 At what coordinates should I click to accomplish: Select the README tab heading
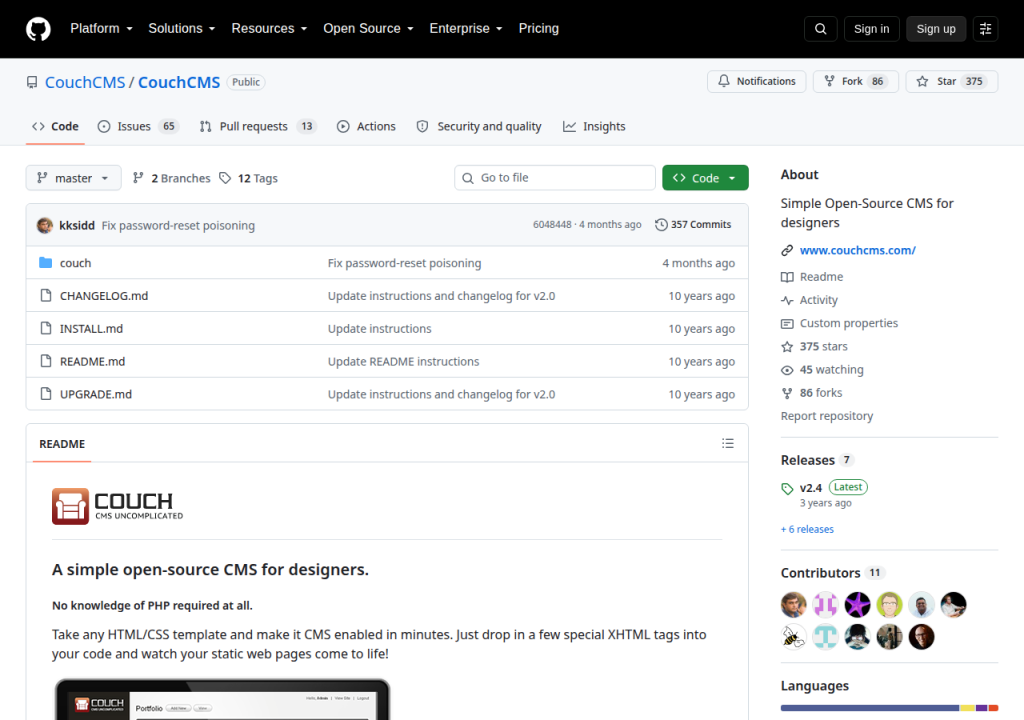(62, 444)
